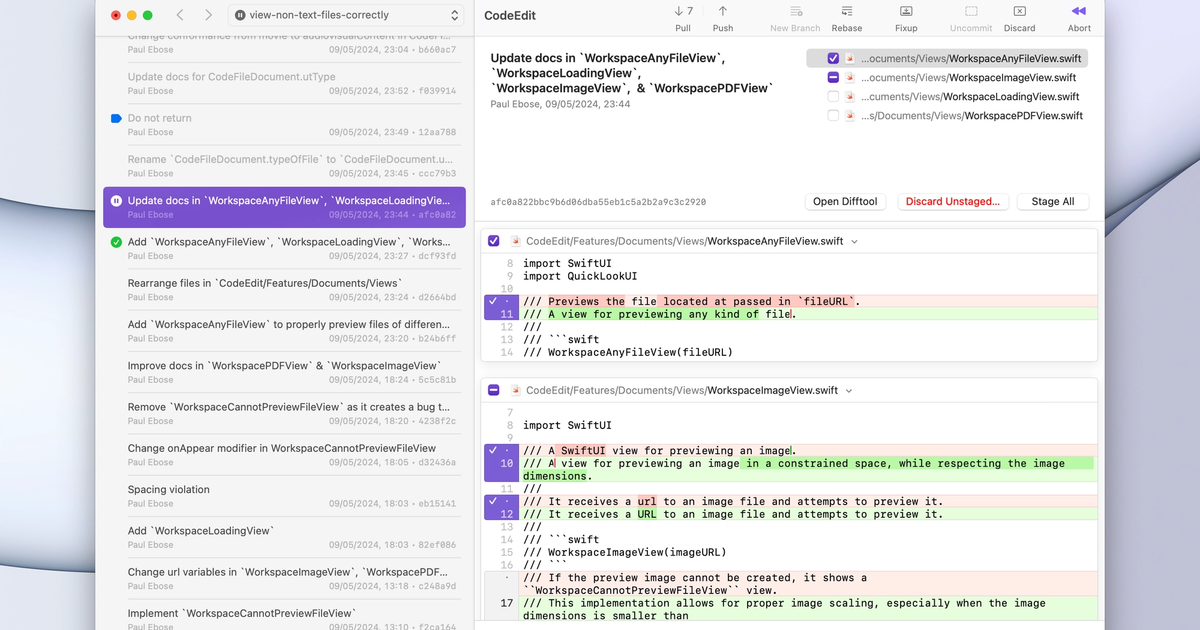
Task: Click the Push arrow icon
Action: point(722,12)
